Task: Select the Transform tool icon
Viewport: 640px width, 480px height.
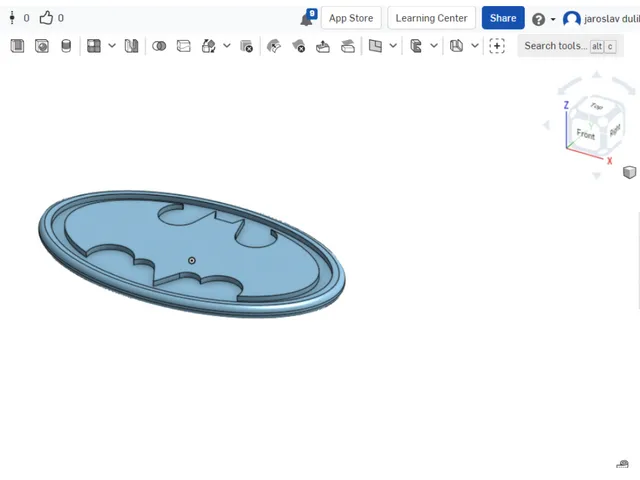Action: click(209, 46)
